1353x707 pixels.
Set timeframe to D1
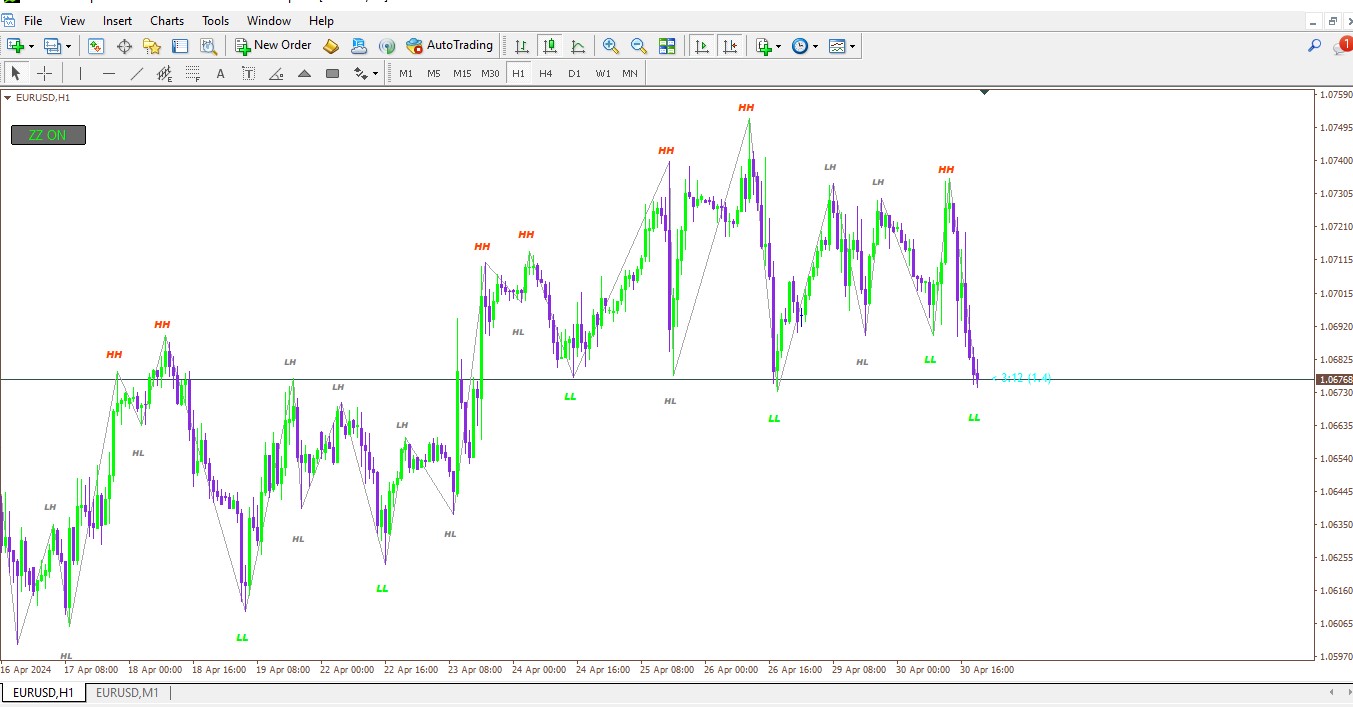574,73
